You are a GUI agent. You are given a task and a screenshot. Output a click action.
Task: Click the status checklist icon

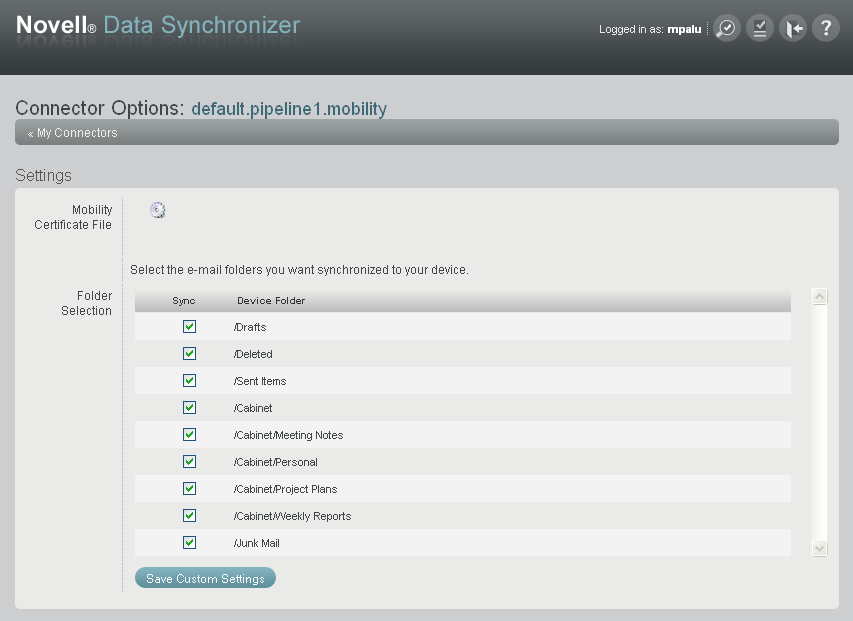point(759,28)
